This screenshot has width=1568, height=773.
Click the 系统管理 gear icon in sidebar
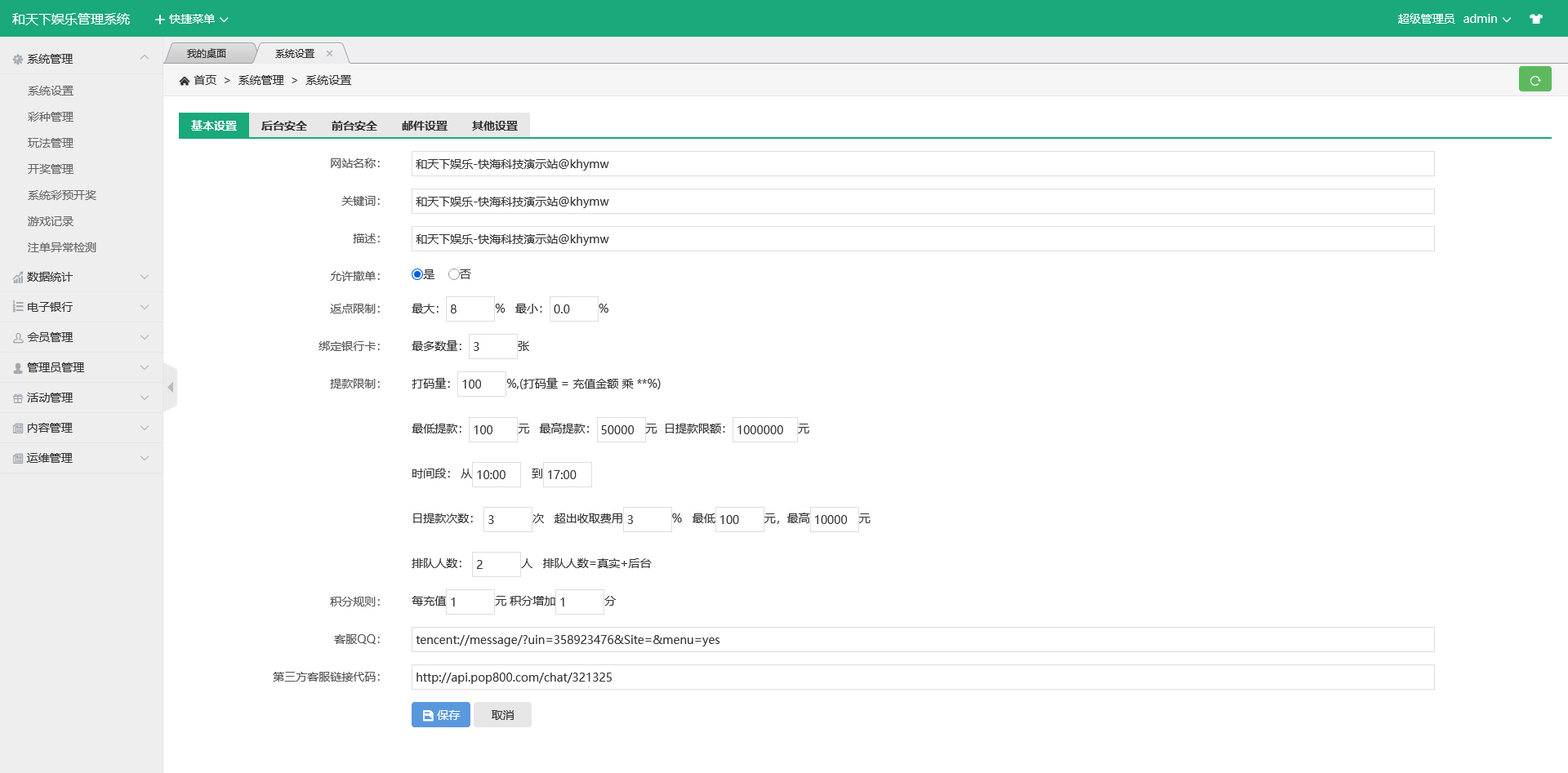[18, 60]
